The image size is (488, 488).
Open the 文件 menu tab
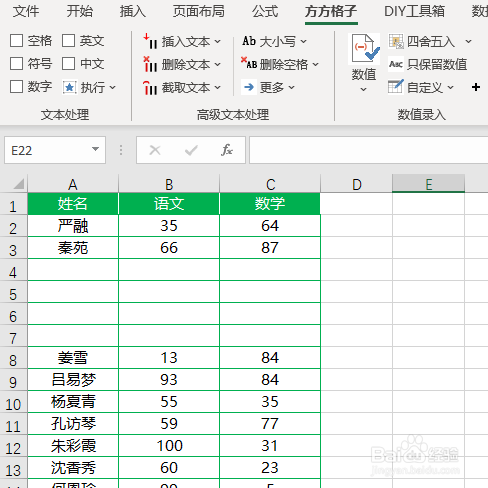(x=26, y=11)
